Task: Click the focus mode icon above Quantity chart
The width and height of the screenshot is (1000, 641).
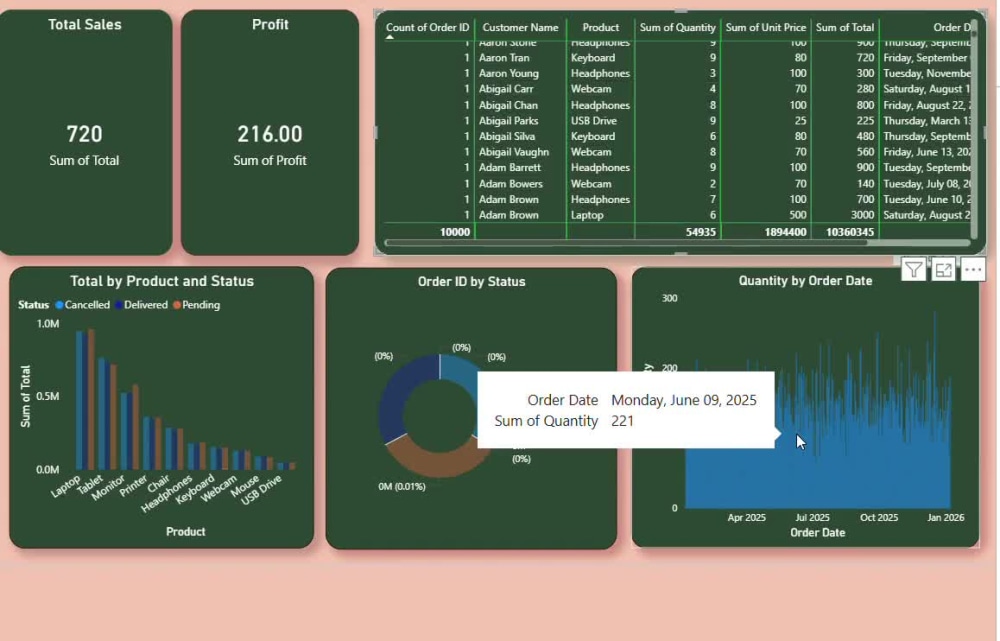Action: (943, 270)
